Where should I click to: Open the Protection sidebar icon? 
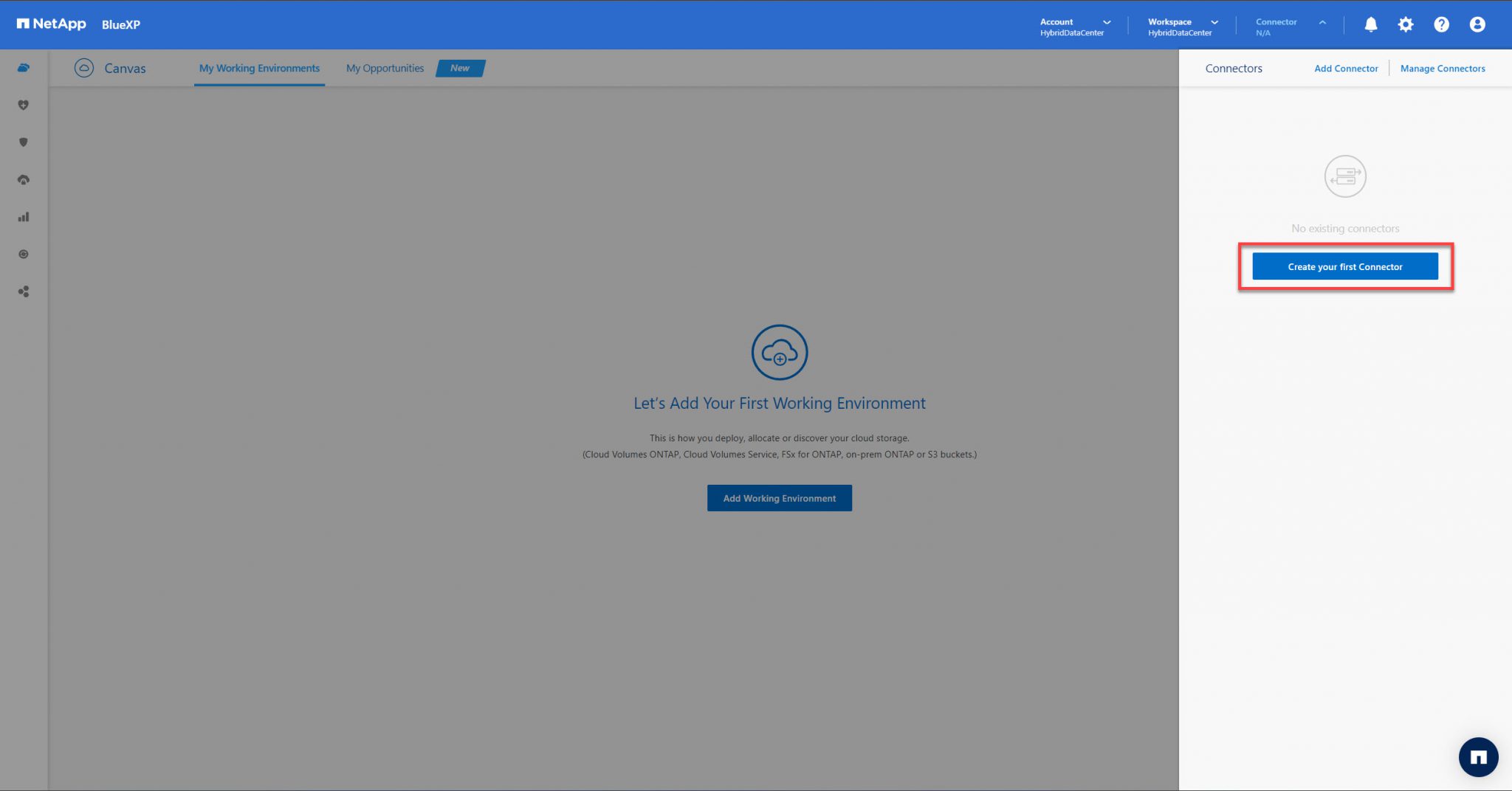(x=23, y=142)
